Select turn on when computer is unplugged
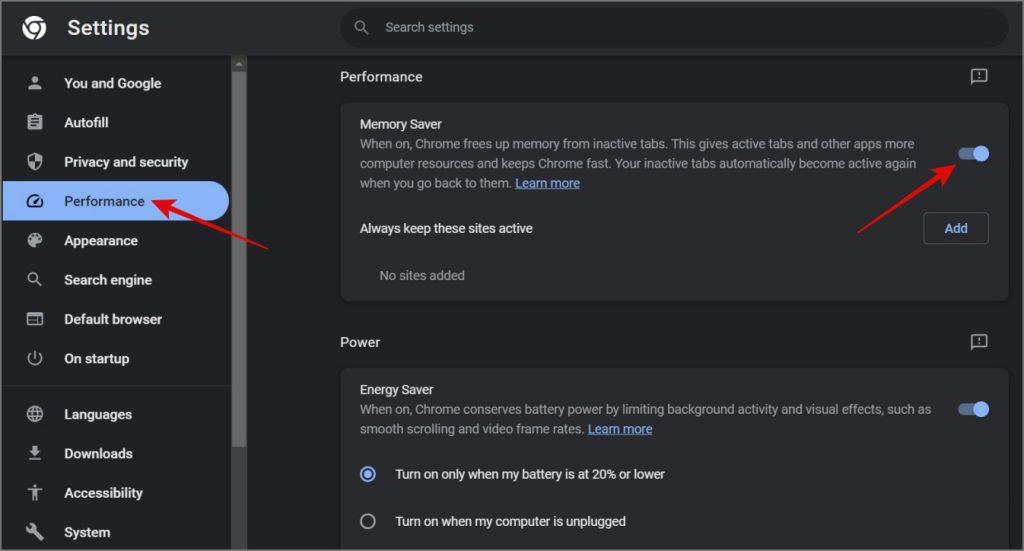 [368, 521]
